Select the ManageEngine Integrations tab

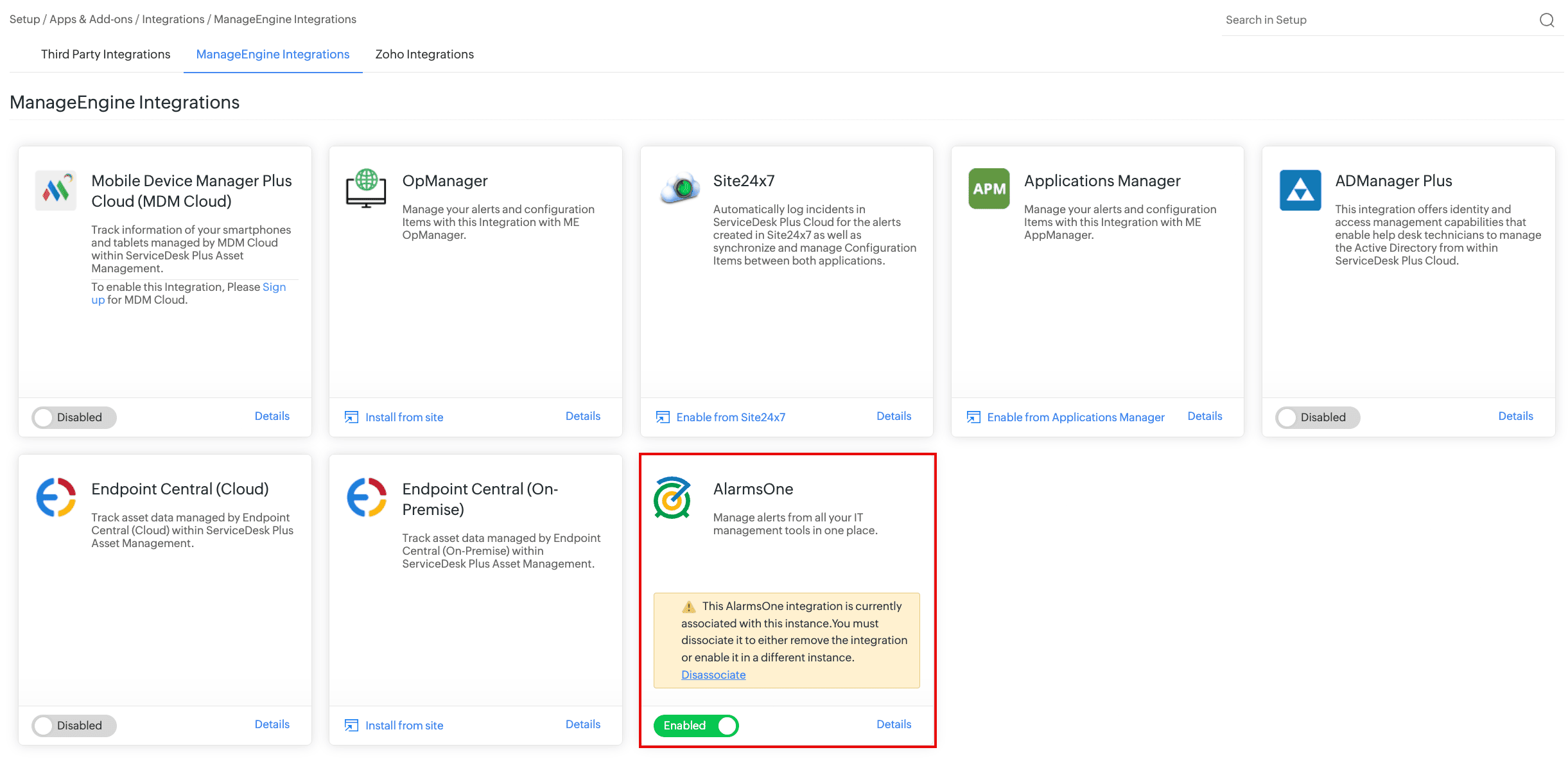273,55
